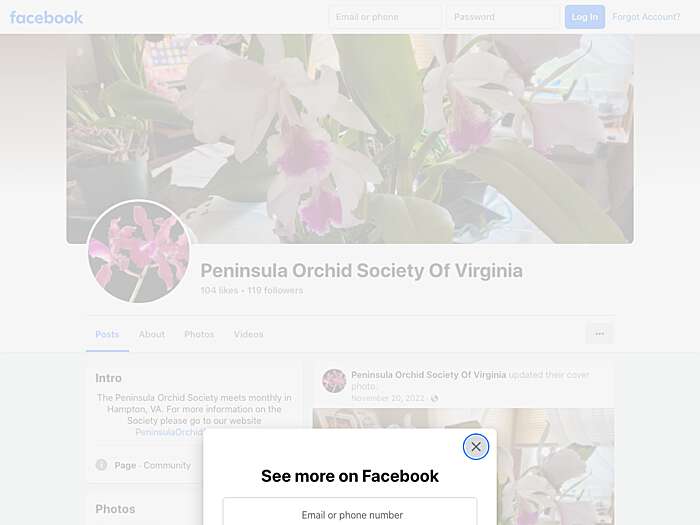Viewport: 700px width, 525px height.
Task: Click Email or phone number field in dialog
Action: (x=350, y=512)
